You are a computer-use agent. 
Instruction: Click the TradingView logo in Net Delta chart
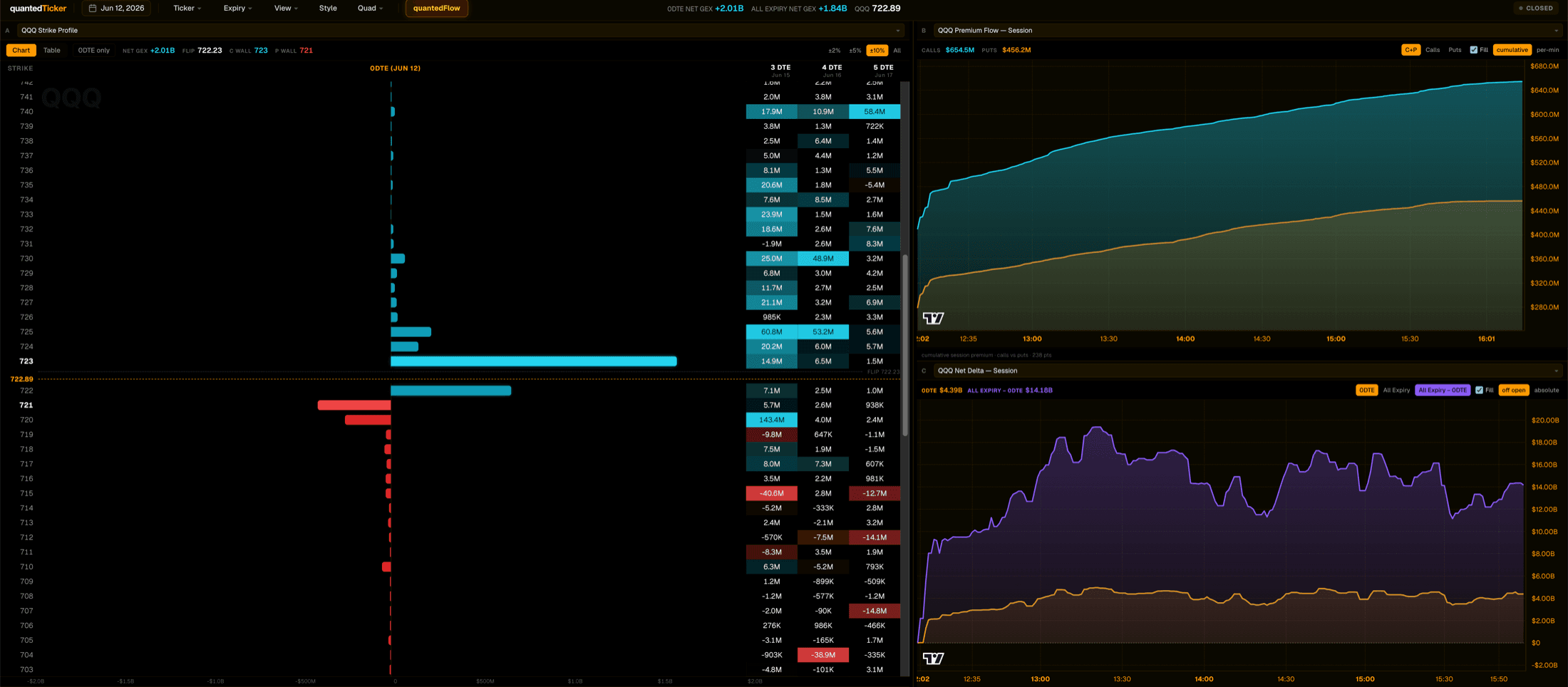pos(933,658)
